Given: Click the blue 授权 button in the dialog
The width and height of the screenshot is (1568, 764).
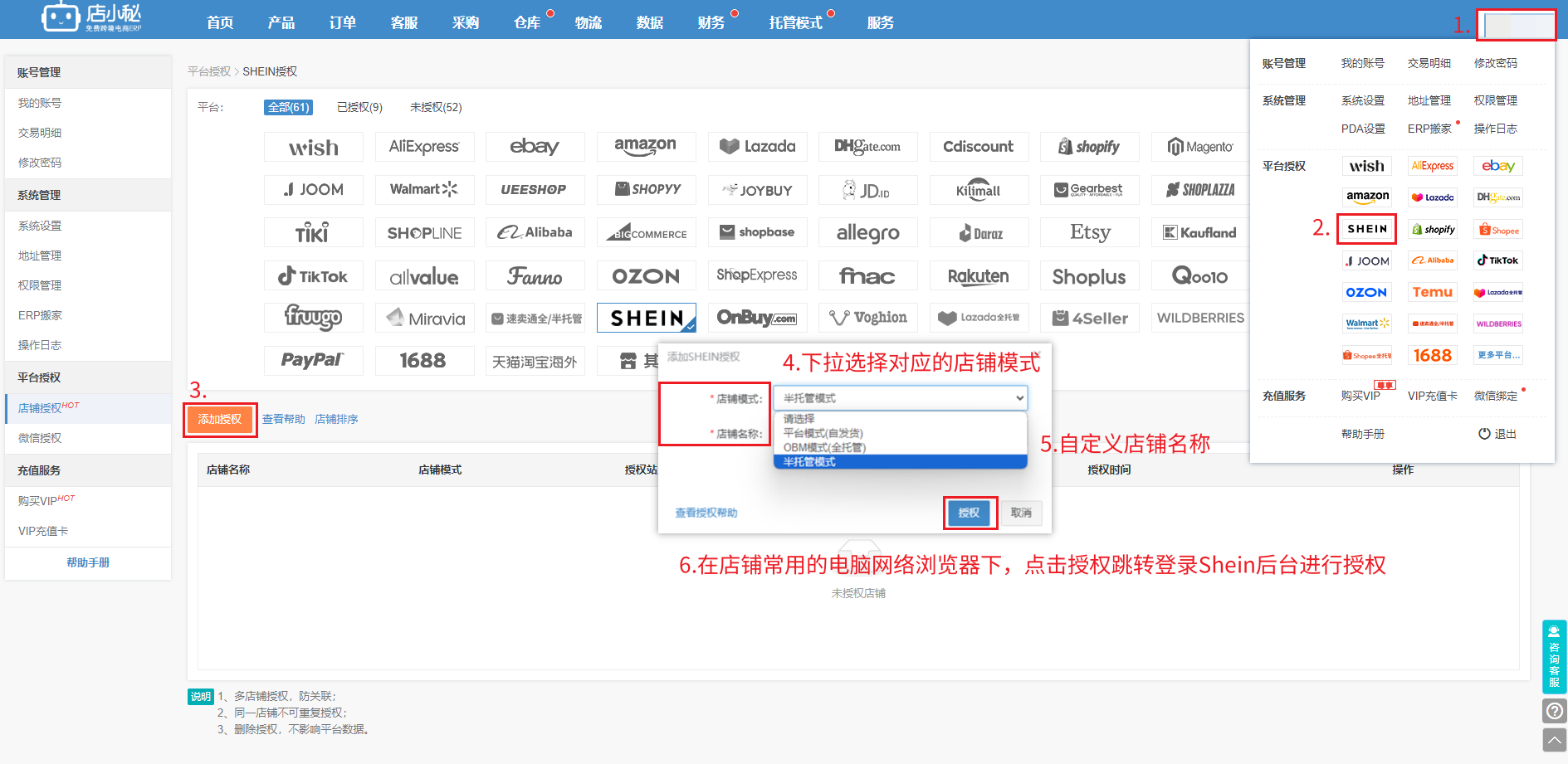Looking at the screenshot, I should coord(969,513).
